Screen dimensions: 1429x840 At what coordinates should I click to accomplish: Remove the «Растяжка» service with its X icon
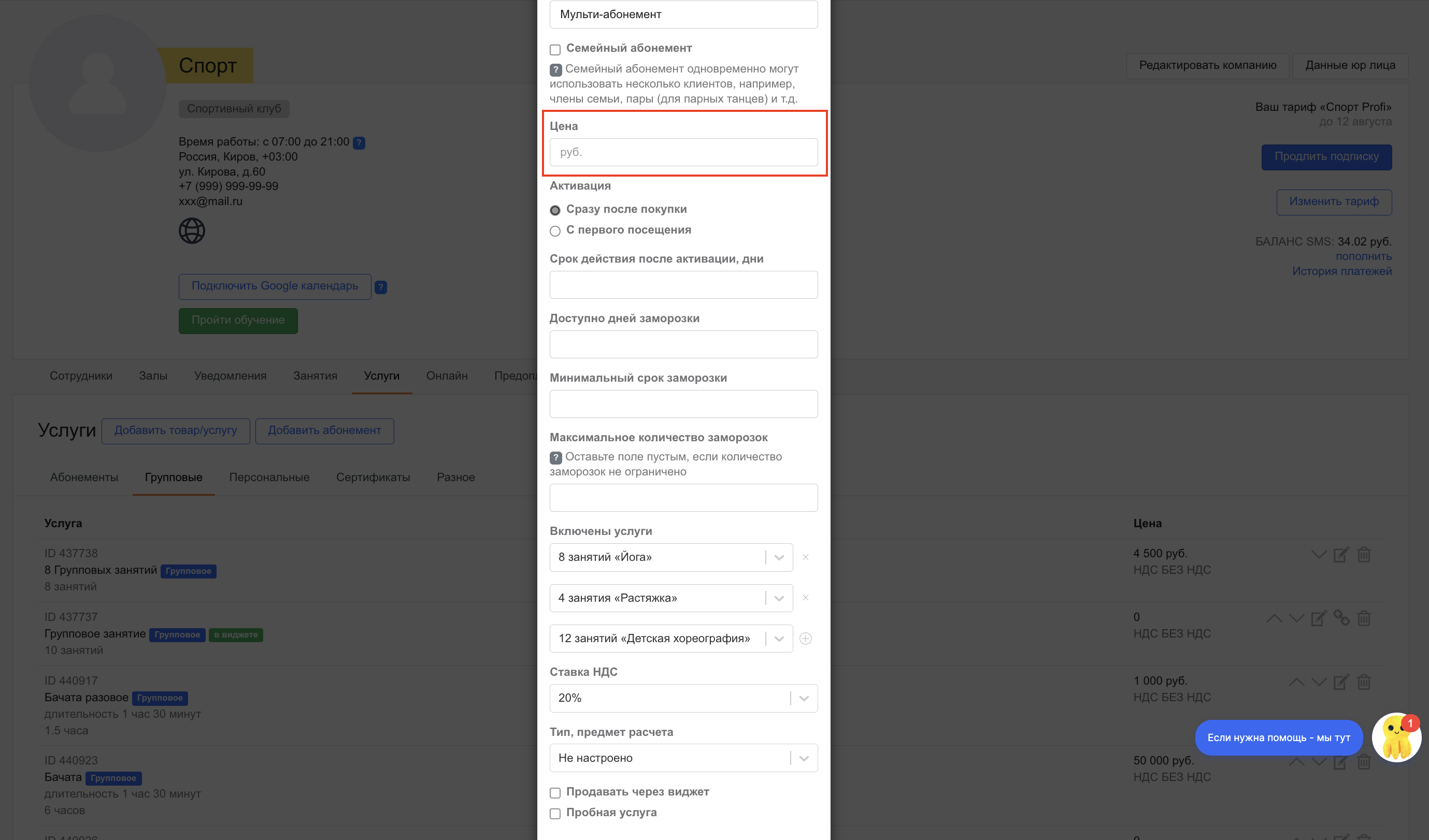(x=805, y=598)
